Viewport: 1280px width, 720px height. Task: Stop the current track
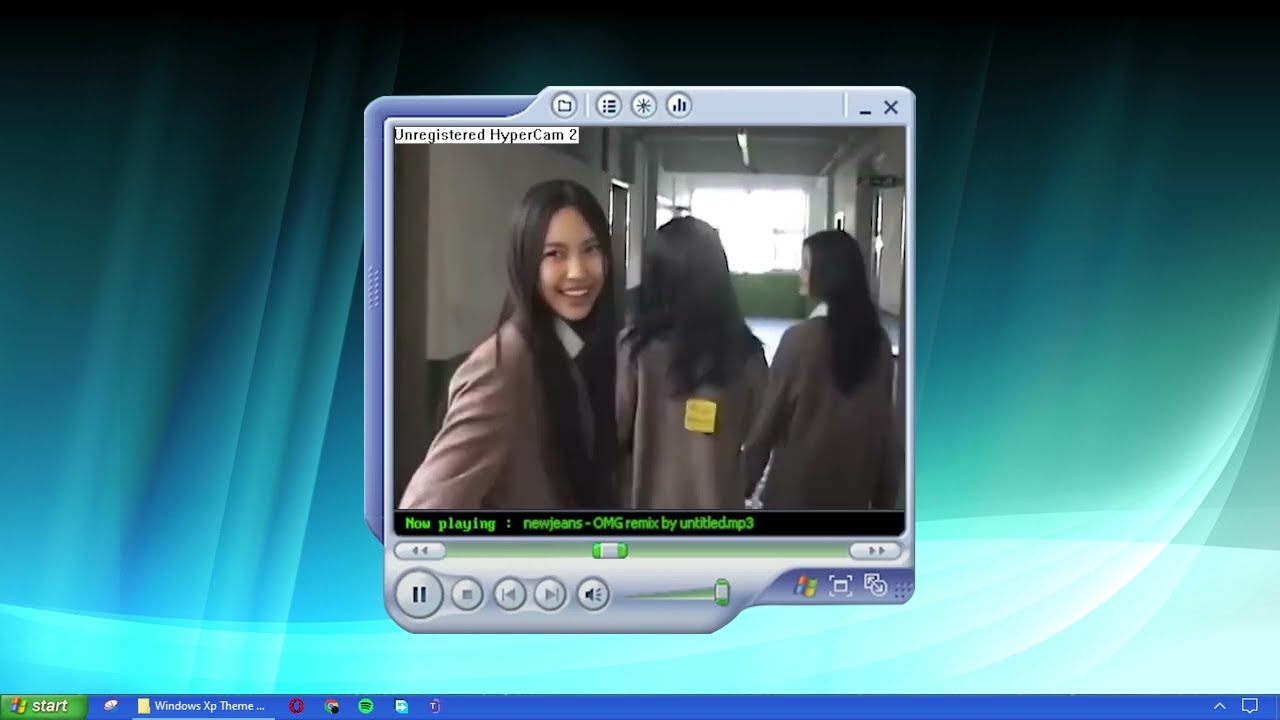click(x=467, y=595)
